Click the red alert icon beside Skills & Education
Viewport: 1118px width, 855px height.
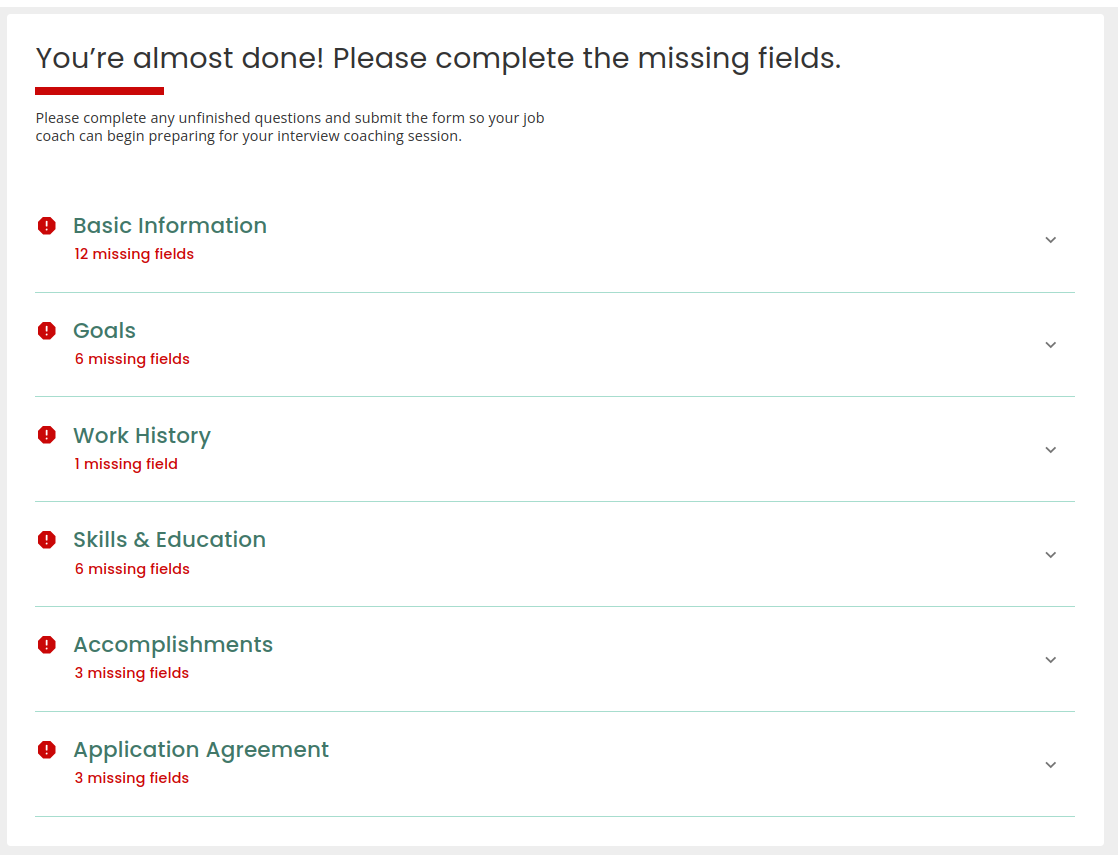pos(46,540)
